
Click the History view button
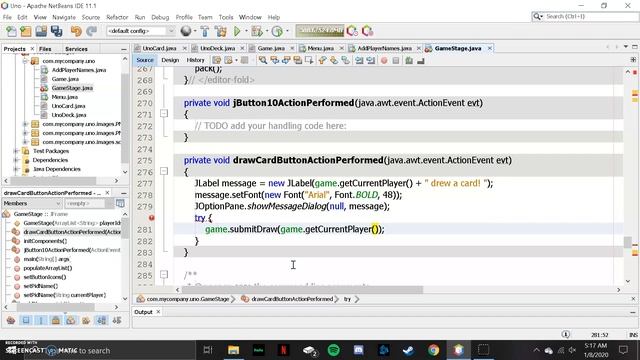tap(195, 60)
